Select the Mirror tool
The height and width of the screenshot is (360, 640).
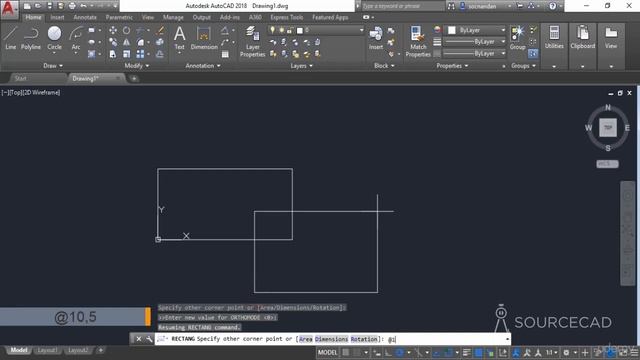pos(127,42)
